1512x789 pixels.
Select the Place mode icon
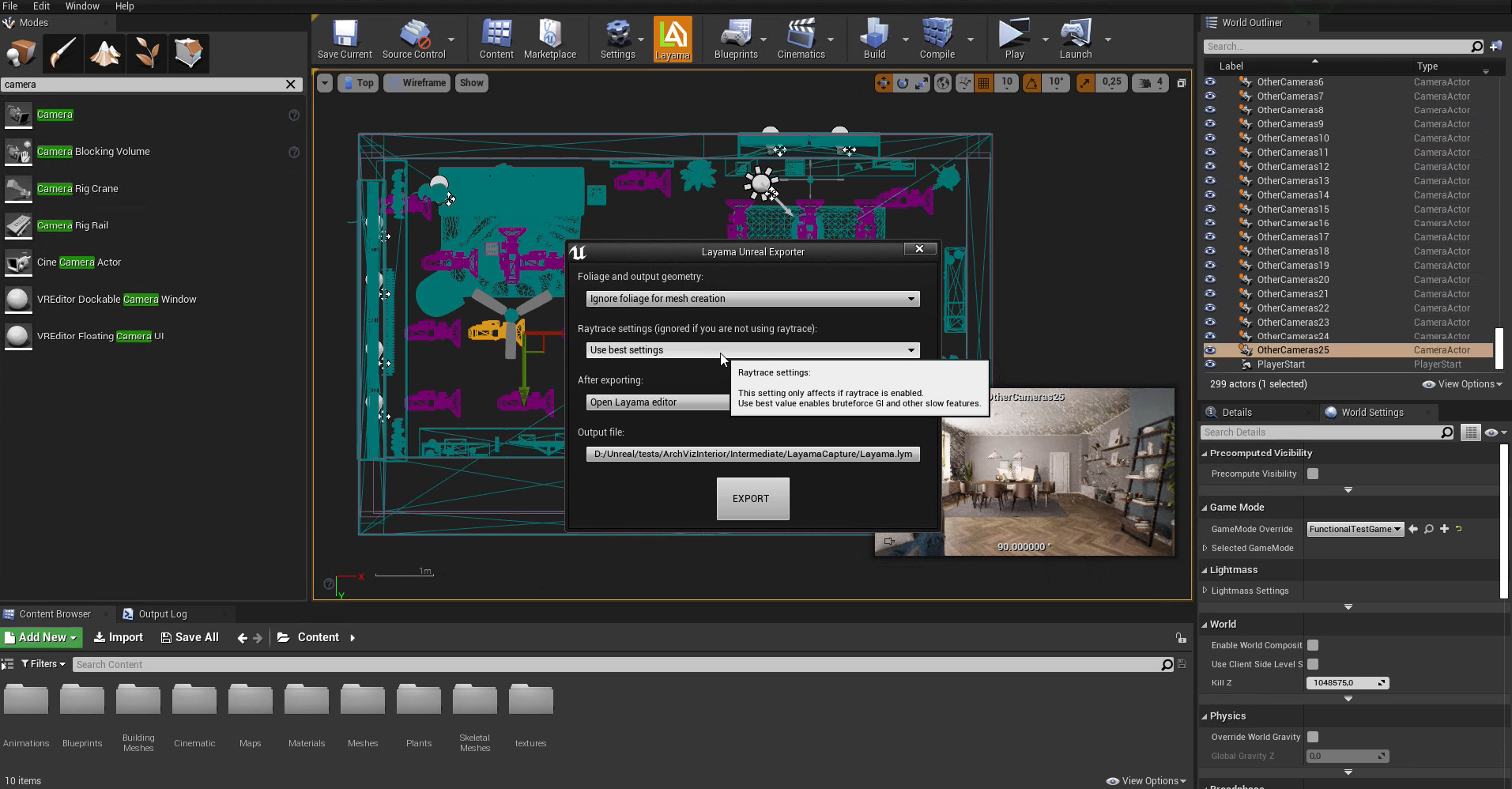(x=21, y=54)
